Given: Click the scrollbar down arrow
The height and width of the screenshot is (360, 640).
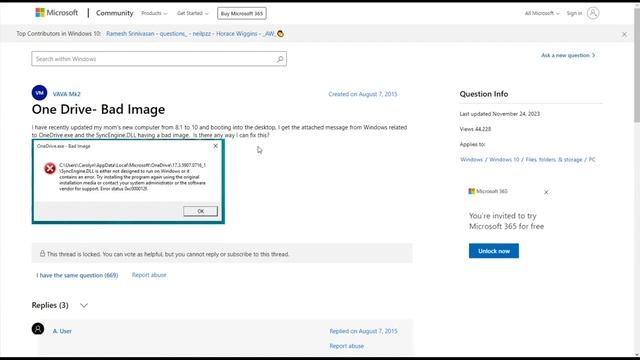Looking at the screenshot, I should coord(637,355).
